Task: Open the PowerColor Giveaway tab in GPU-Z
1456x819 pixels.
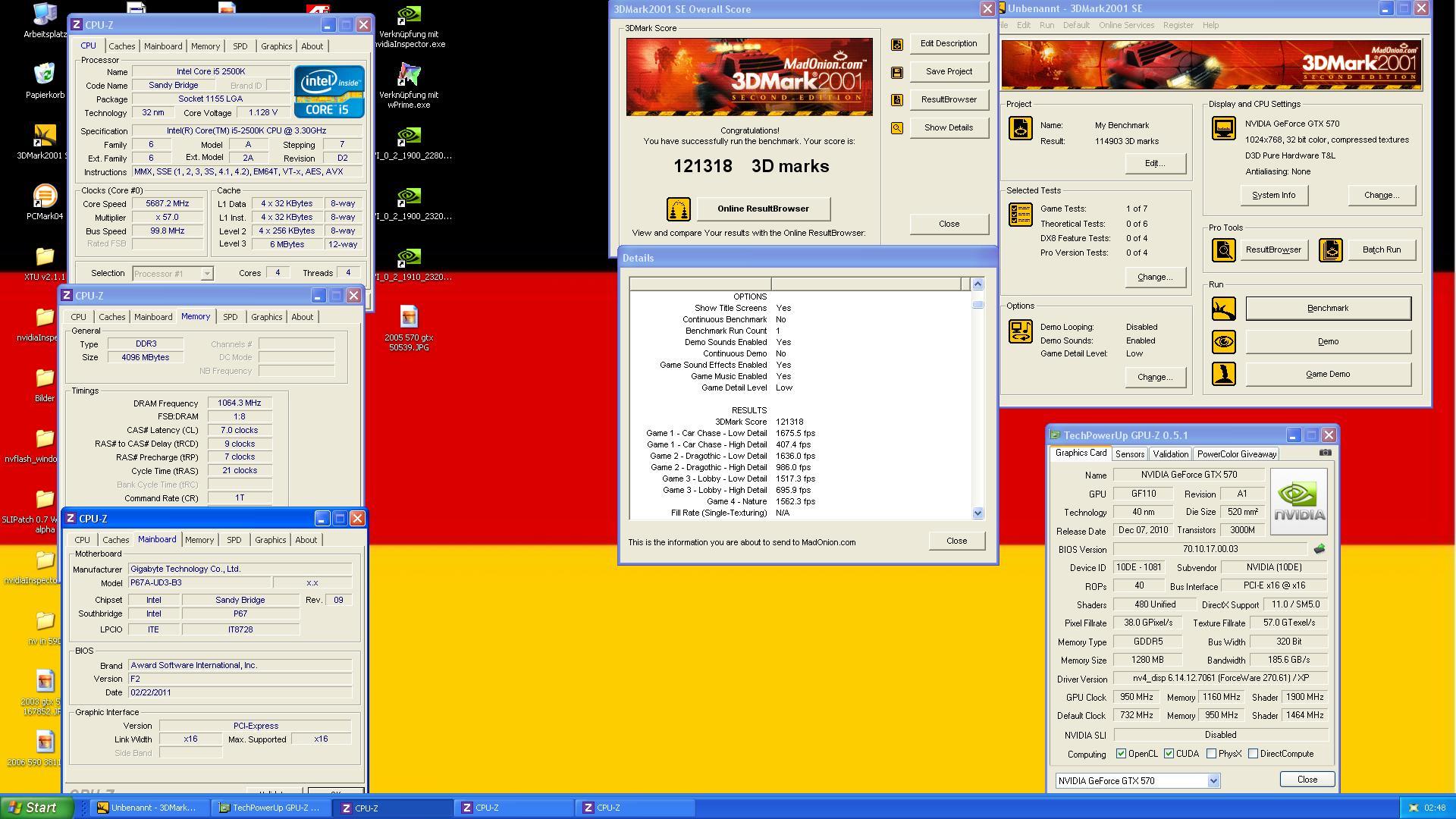Action: (x=1236, y=454)
